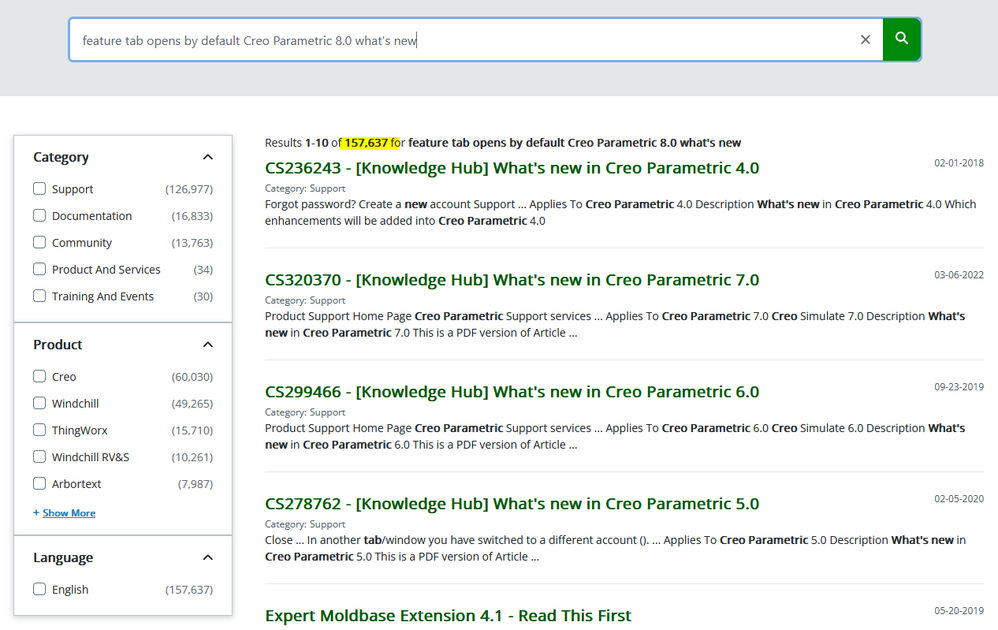Image resolution: width=998 pixels, height=630 pixels.
Task: Filter results by Creo product
Action: 40,377
